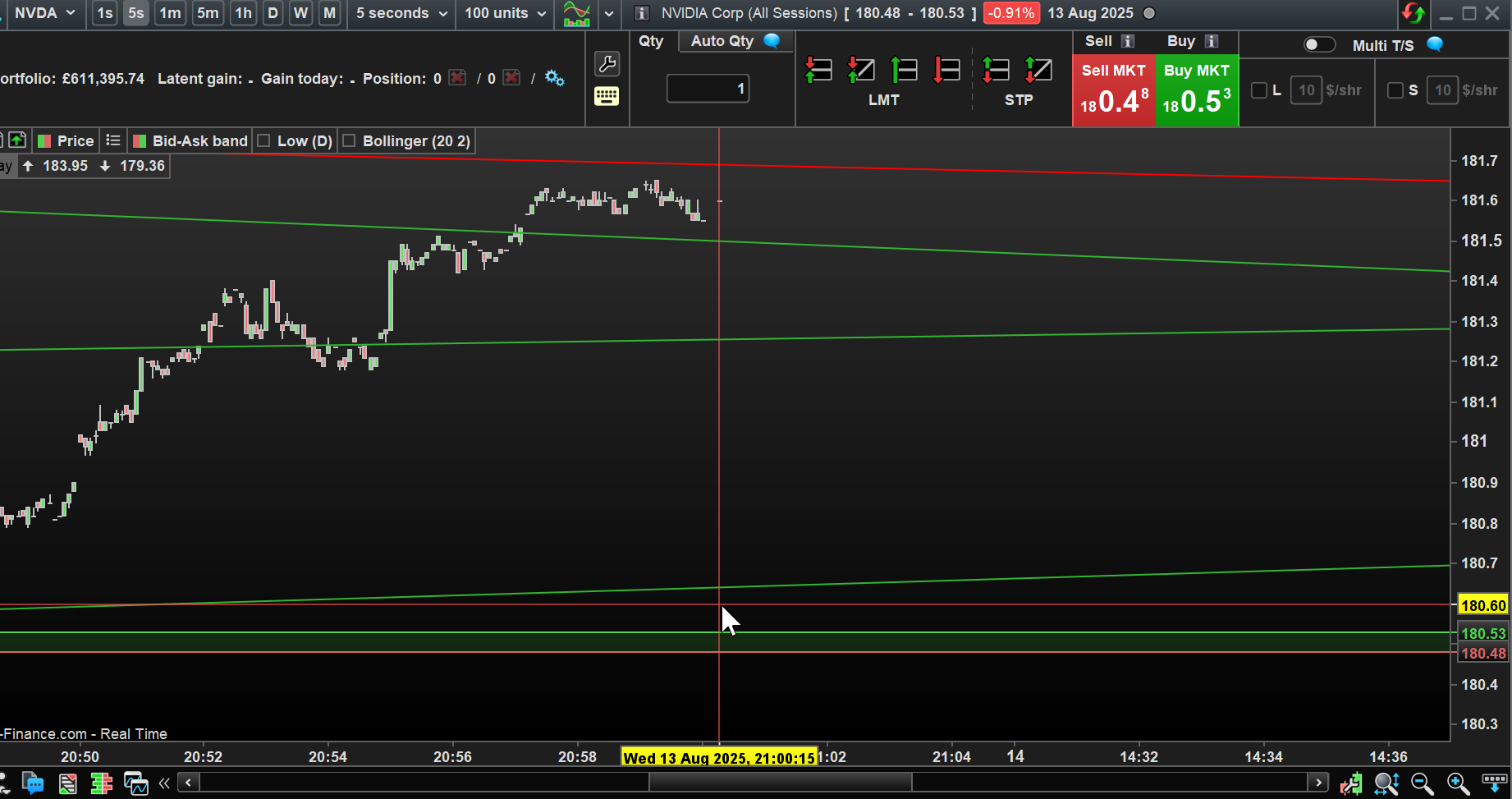The height and width of the screenshot is (799, 1512).
Task: Switch to the Qty tab
Action: pos(651,41)
